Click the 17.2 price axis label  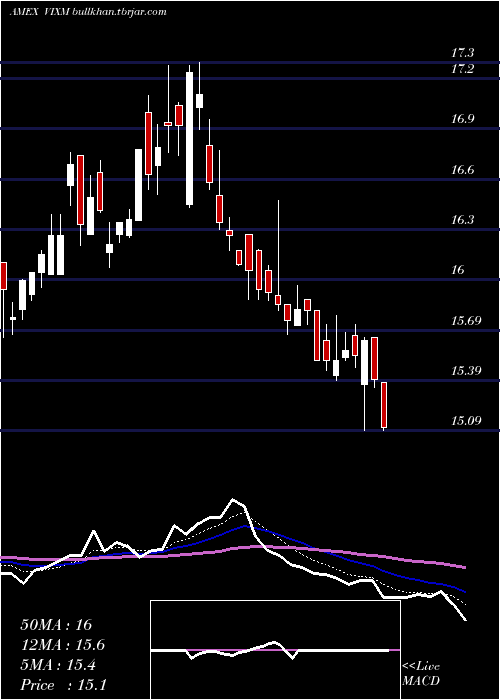coord(462,69)
